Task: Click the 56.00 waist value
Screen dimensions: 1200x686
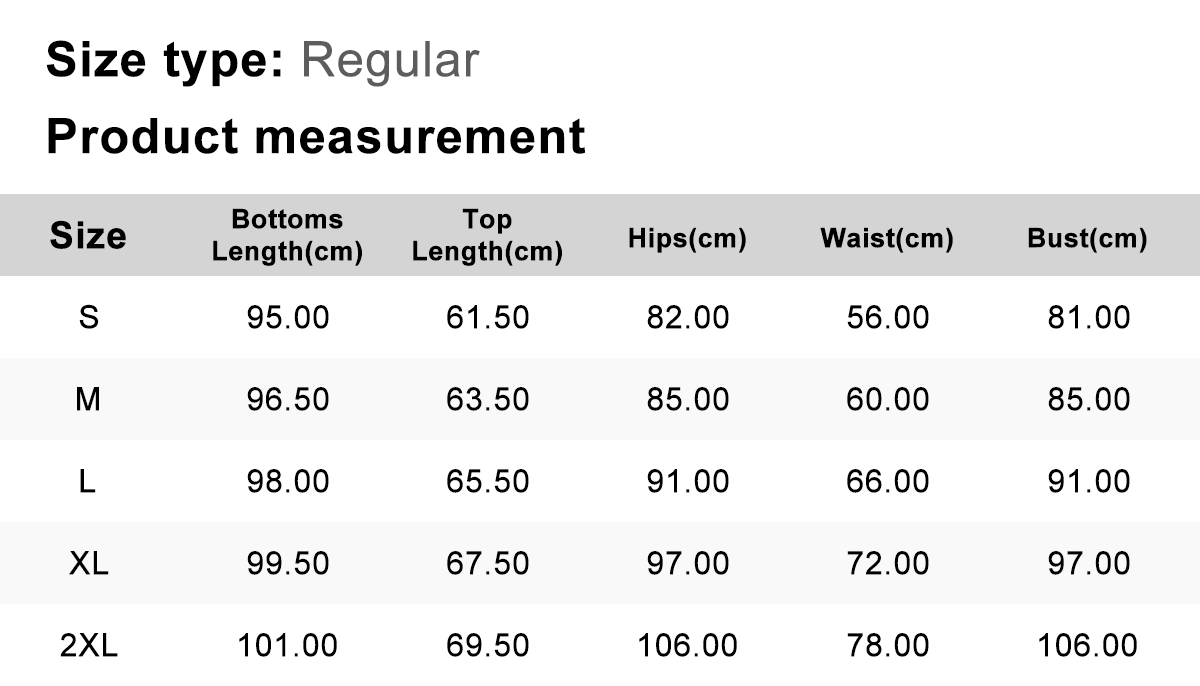Action: coord(887,318)
